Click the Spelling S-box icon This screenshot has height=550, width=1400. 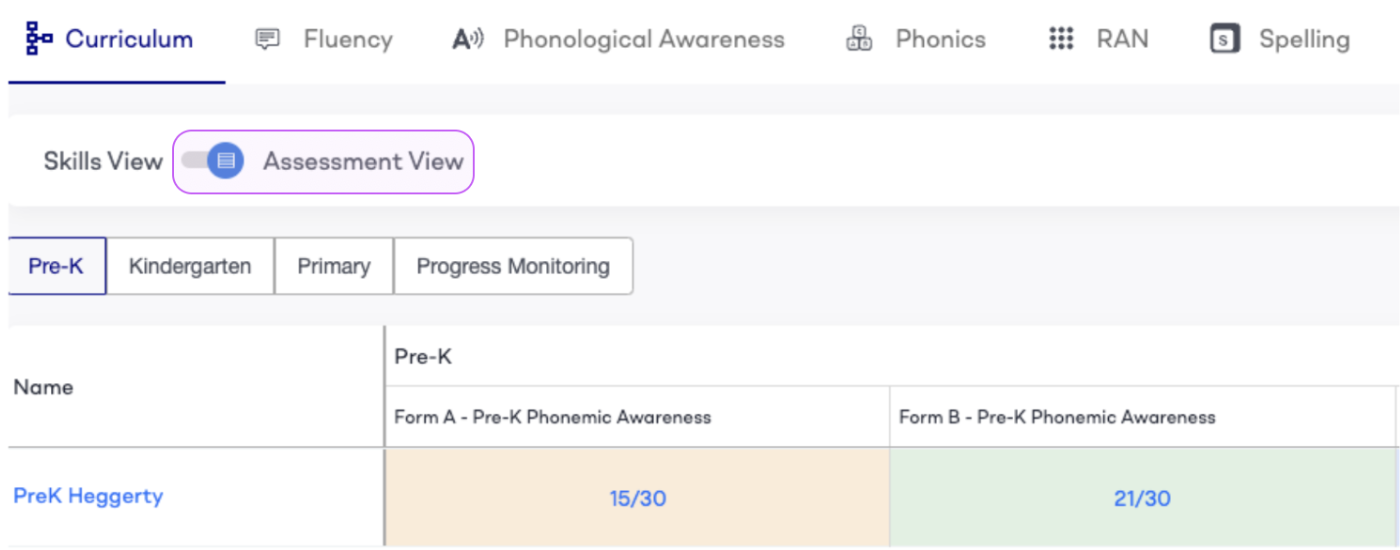1225,40
